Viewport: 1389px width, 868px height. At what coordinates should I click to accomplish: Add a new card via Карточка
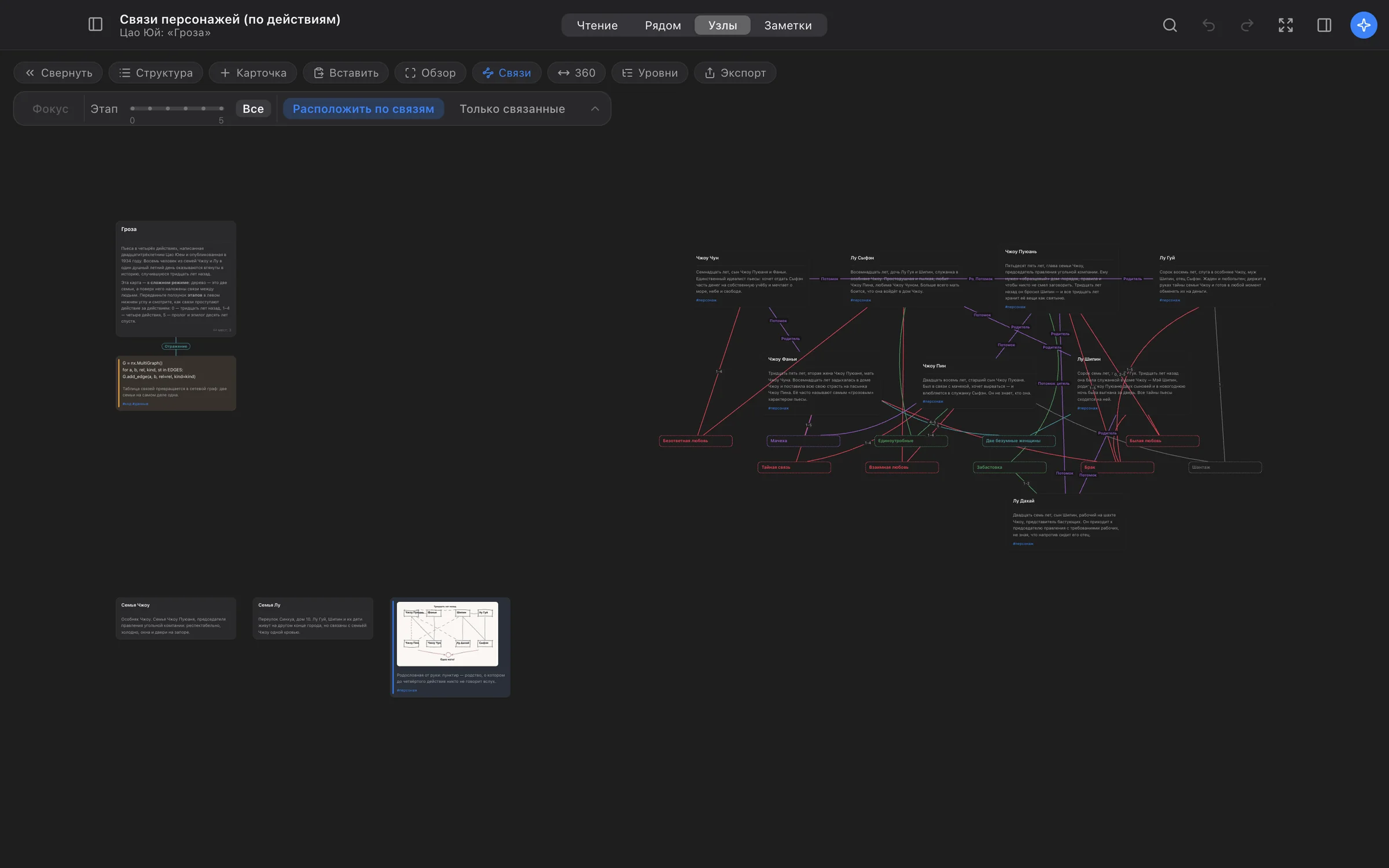(253, 73)
